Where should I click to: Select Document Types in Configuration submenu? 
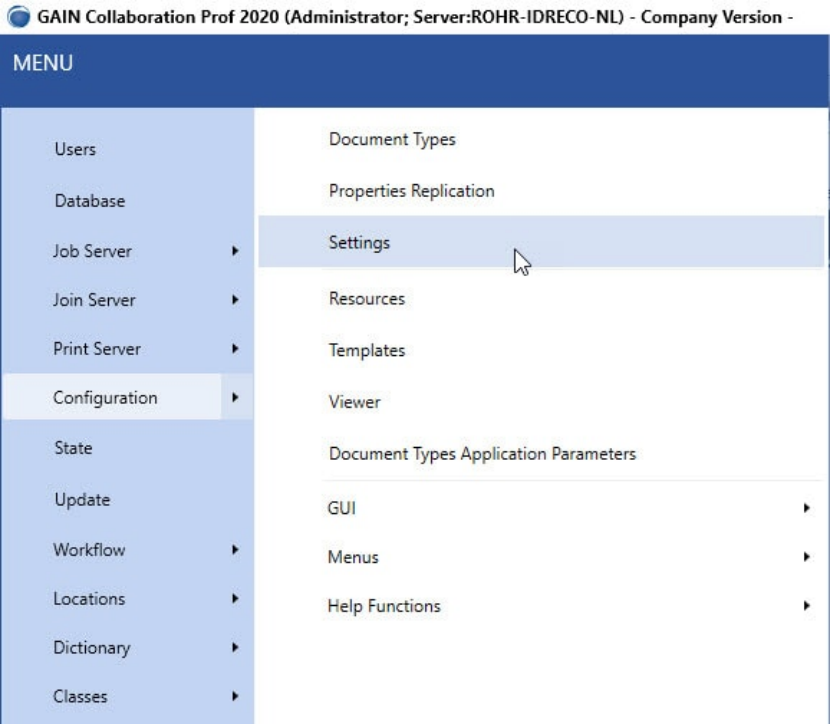point(392,139)
